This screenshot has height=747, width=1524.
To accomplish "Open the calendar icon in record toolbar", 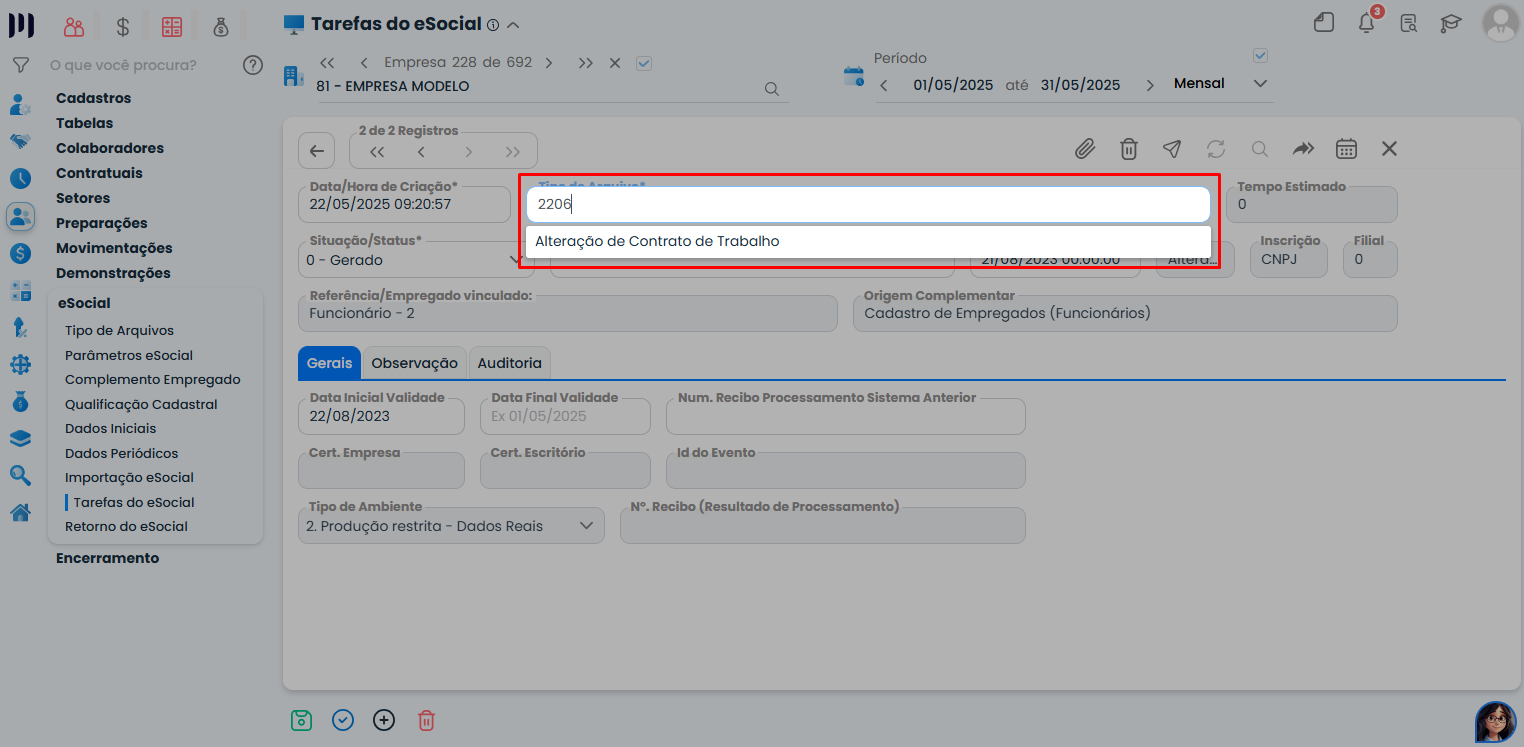I will (1346, 149).
